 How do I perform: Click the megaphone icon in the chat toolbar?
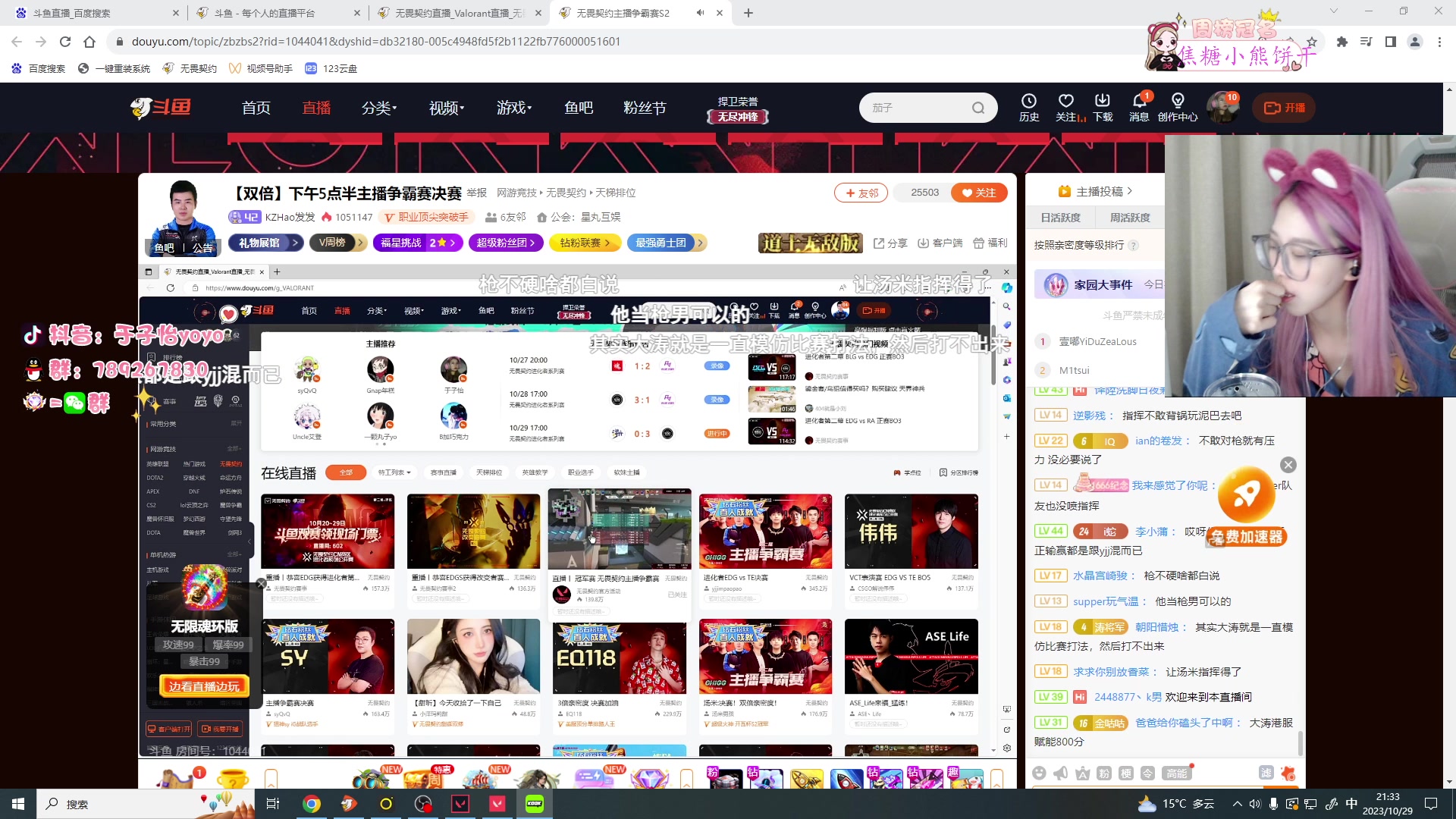coord(1061,773)
